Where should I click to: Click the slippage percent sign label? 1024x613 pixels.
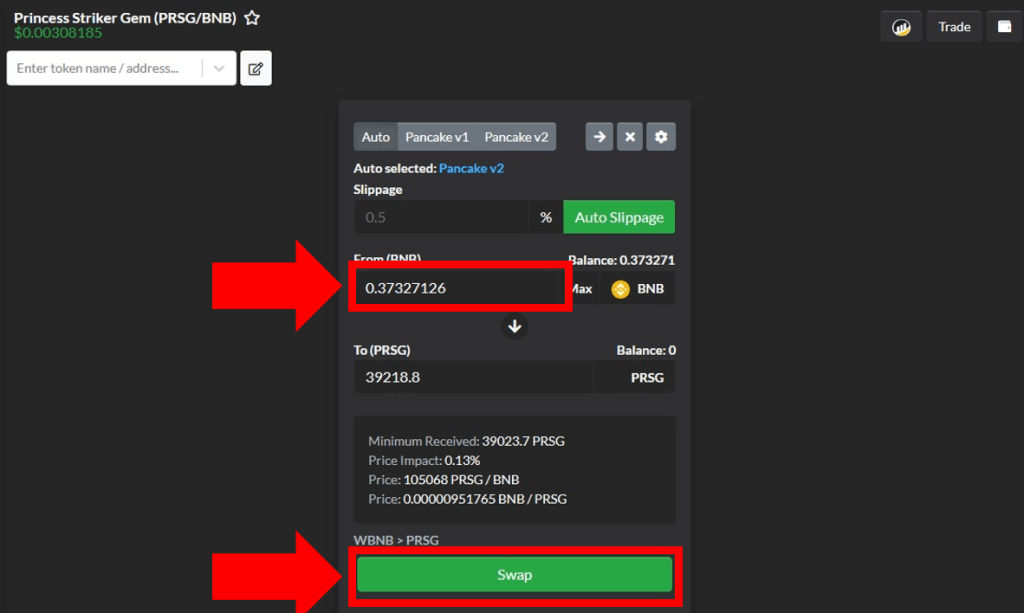(546, 217)
